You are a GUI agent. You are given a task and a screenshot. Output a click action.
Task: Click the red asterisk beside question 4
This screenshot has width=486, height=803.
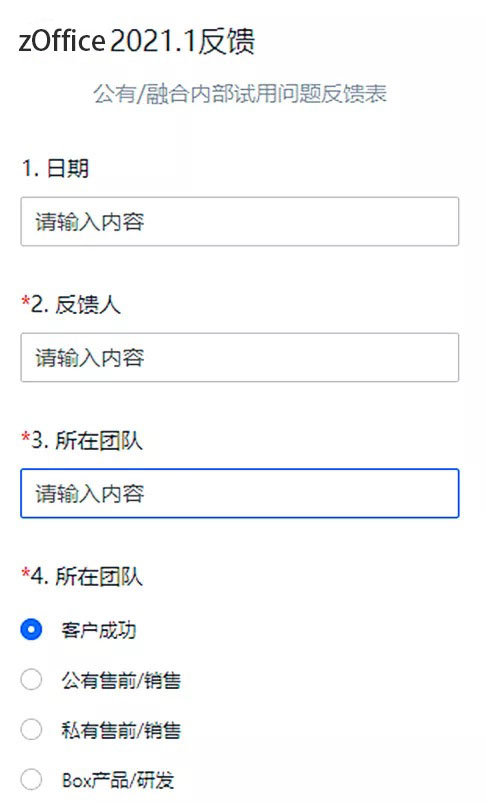(26, 573)
